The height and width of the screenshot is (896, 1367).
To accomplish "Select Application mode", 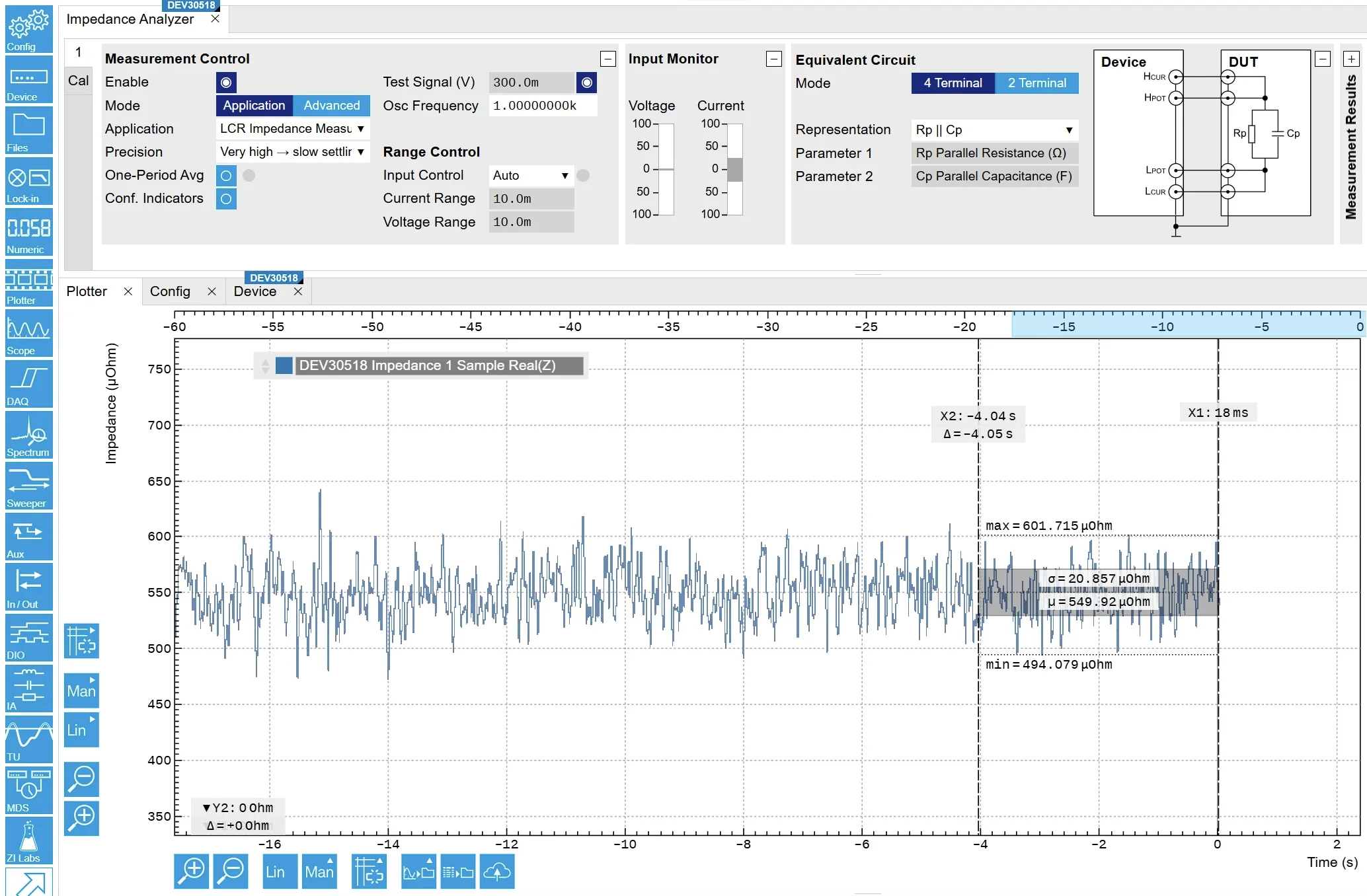I will click(254, 106).
